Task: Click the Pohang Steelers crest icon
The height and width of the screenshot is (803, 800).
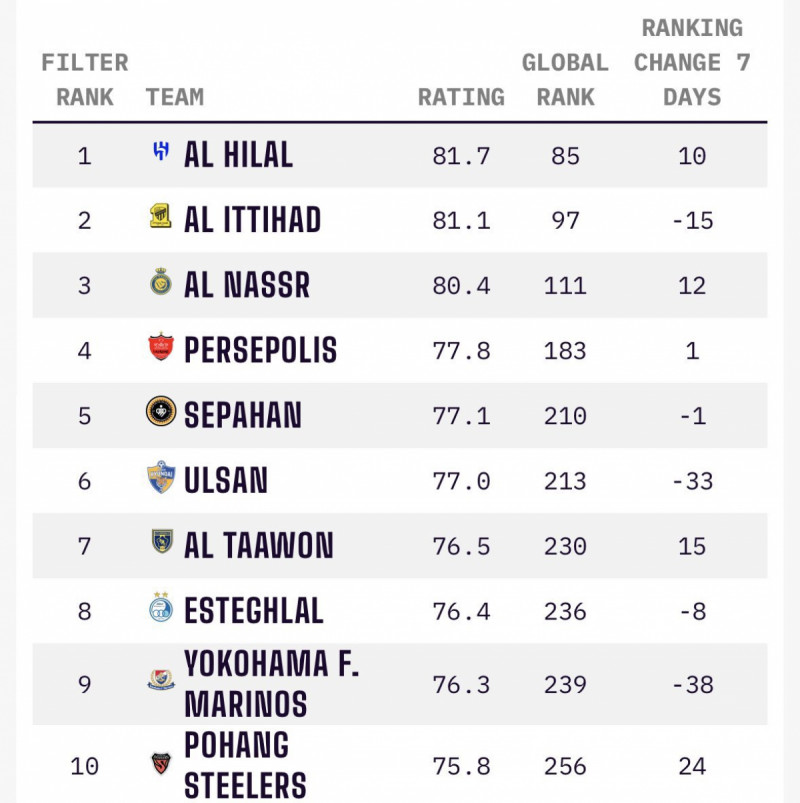Action: pyautogui.click(x=160, y=764)
